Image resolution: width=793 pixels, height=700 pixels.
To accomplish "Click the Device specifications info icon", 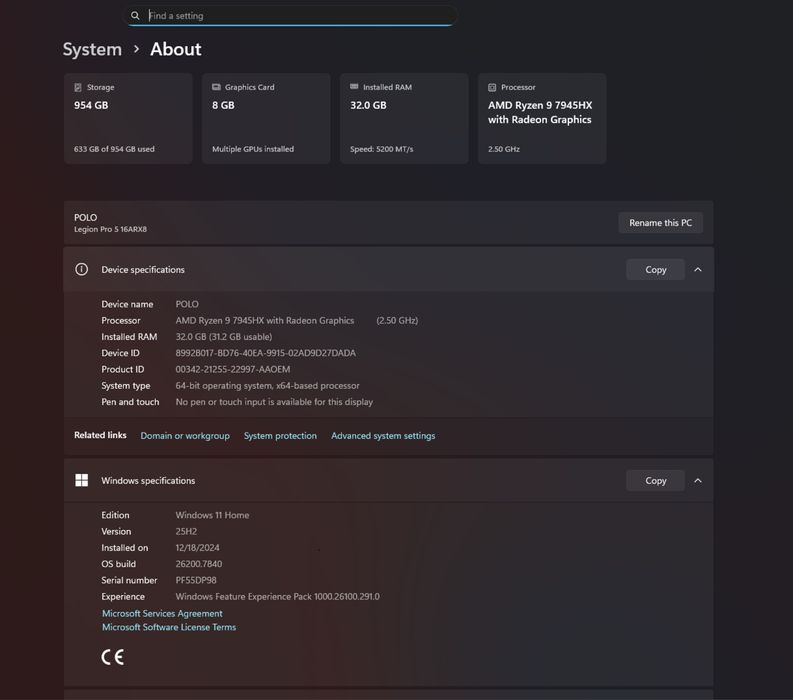I will tap(82, 269).
